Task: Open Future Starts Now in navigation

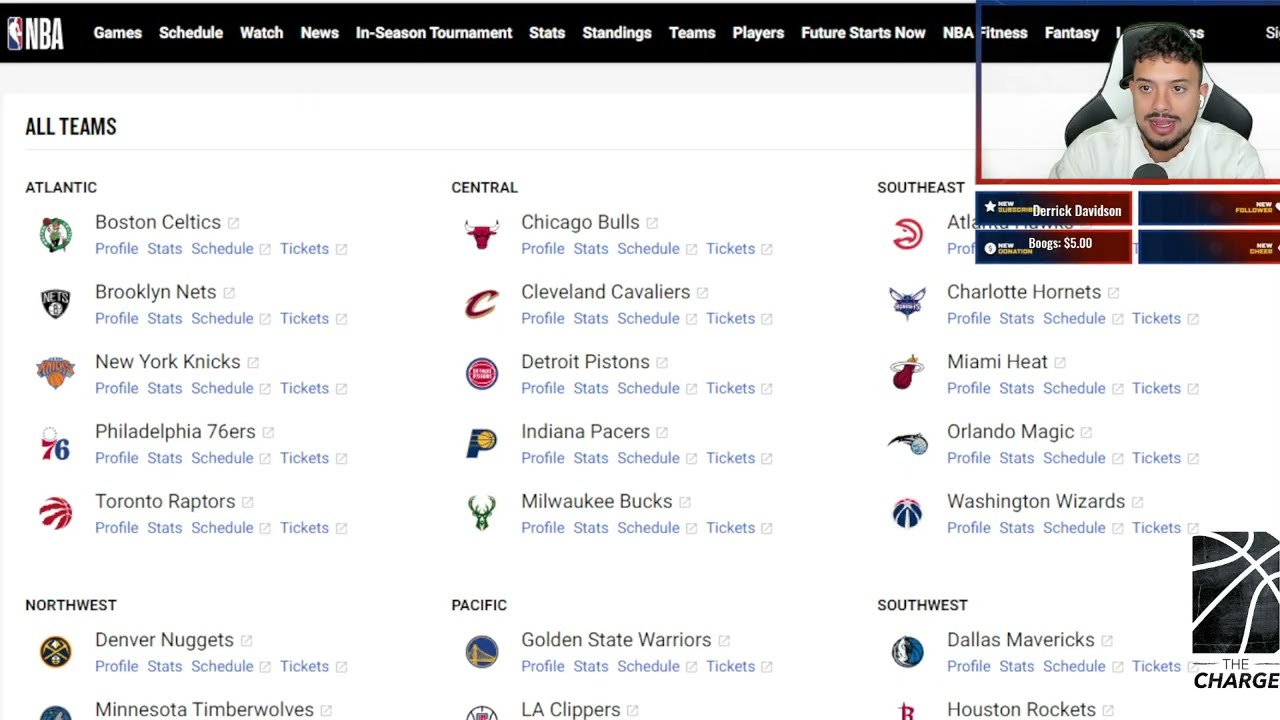Action: pyautogui.click(x=863, y=33)
